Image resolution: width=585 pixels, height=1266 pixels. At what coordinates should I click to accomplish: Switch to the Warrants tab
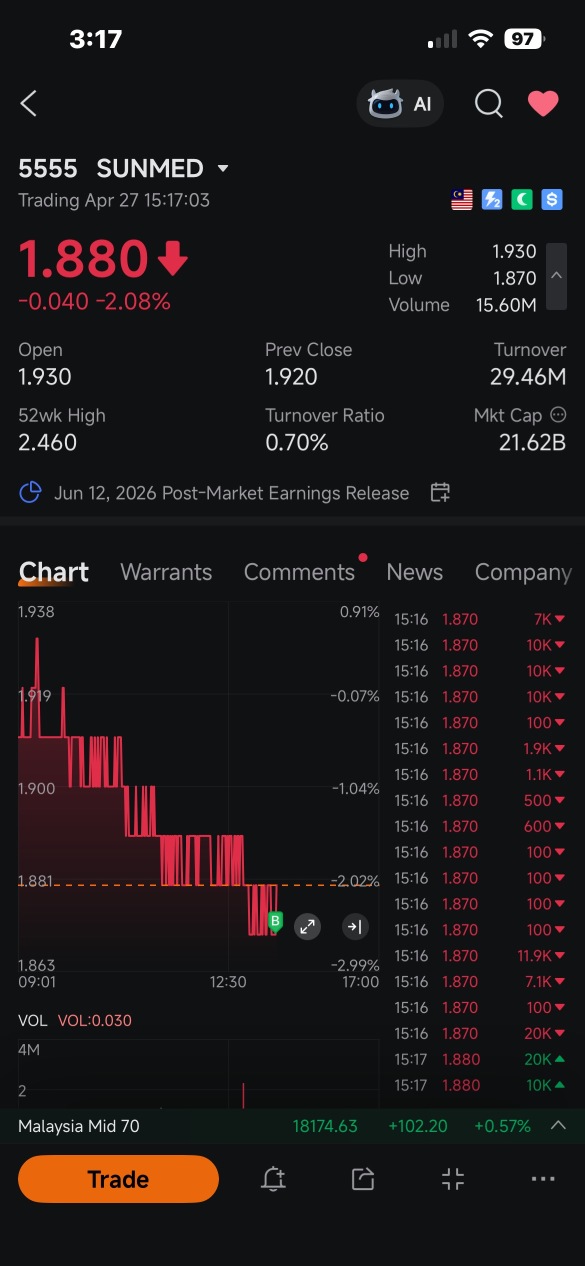pyautogui.click(x=166, y=572)
